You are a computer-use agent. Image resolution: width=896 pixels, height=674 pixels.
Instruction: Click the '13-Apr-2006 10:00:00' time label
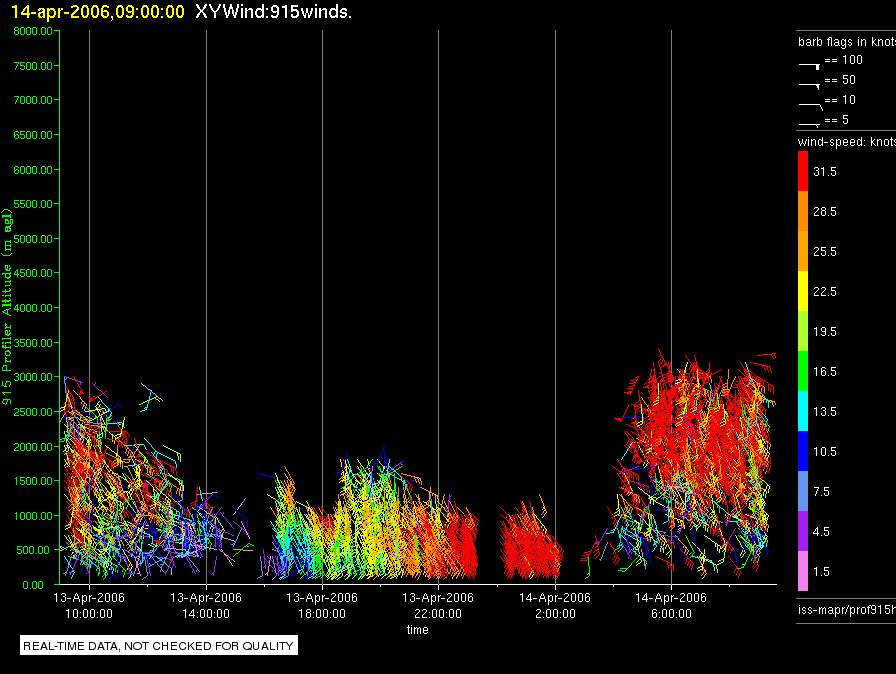click(89, 605)
